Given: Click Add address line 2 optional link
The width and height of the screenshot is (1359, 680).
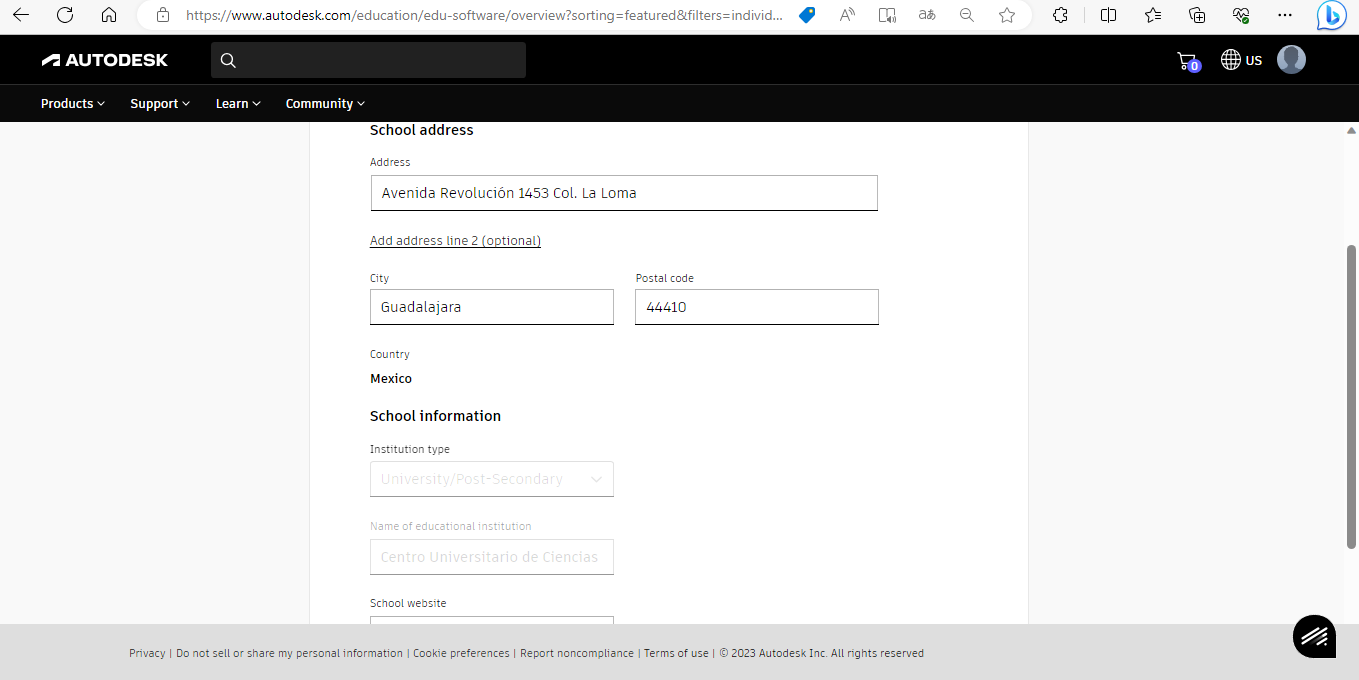Looking at the screenshot, I should [455, 240].
